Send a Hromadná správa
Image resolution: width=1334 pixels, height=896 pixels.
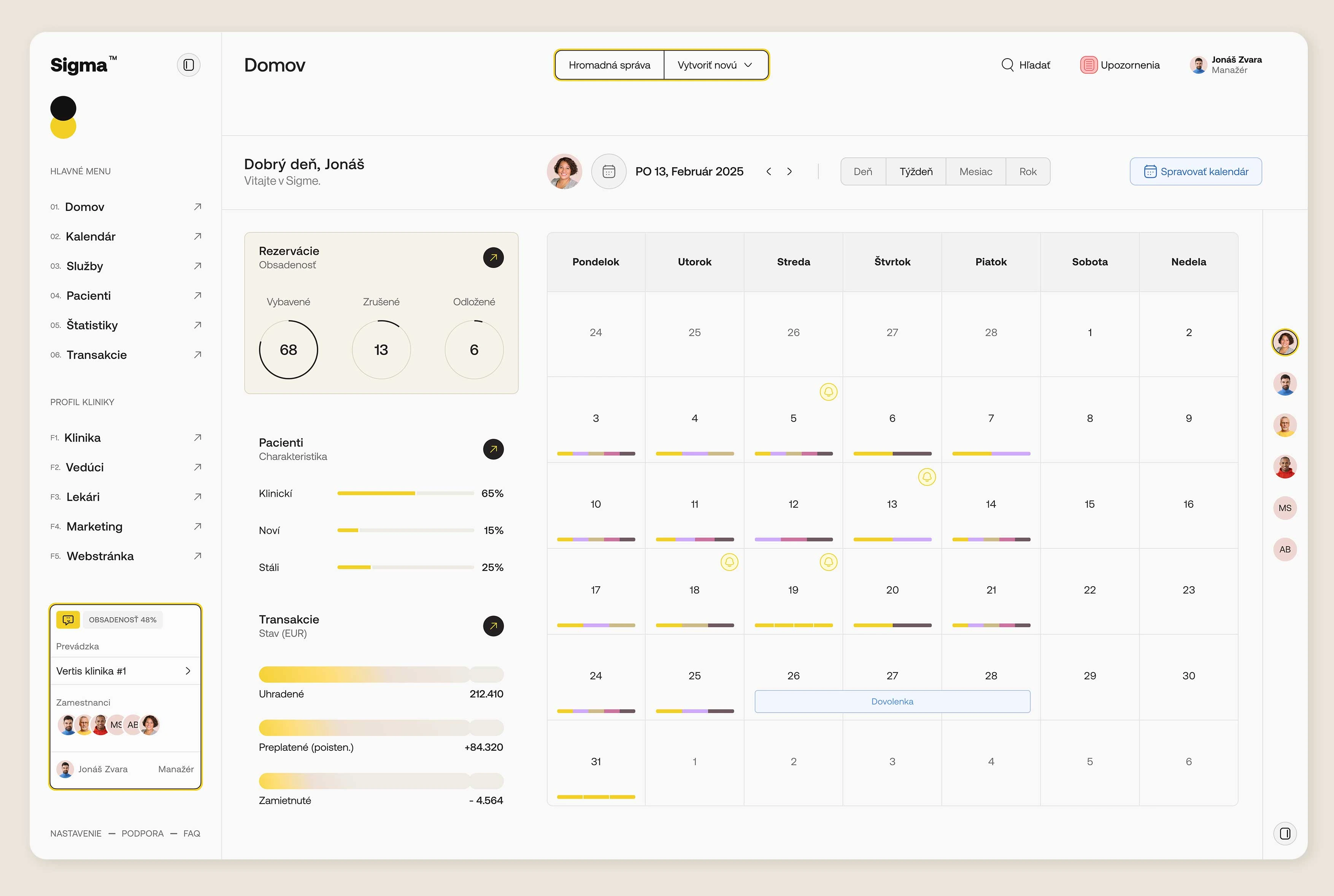tap(609, 65)
